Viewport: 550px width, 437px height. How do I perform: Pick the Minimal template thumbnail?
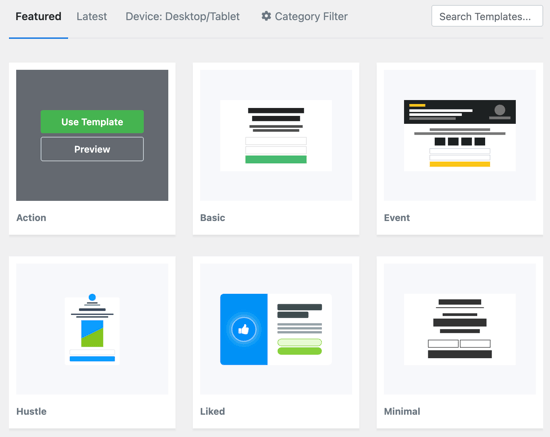(460, 329)
